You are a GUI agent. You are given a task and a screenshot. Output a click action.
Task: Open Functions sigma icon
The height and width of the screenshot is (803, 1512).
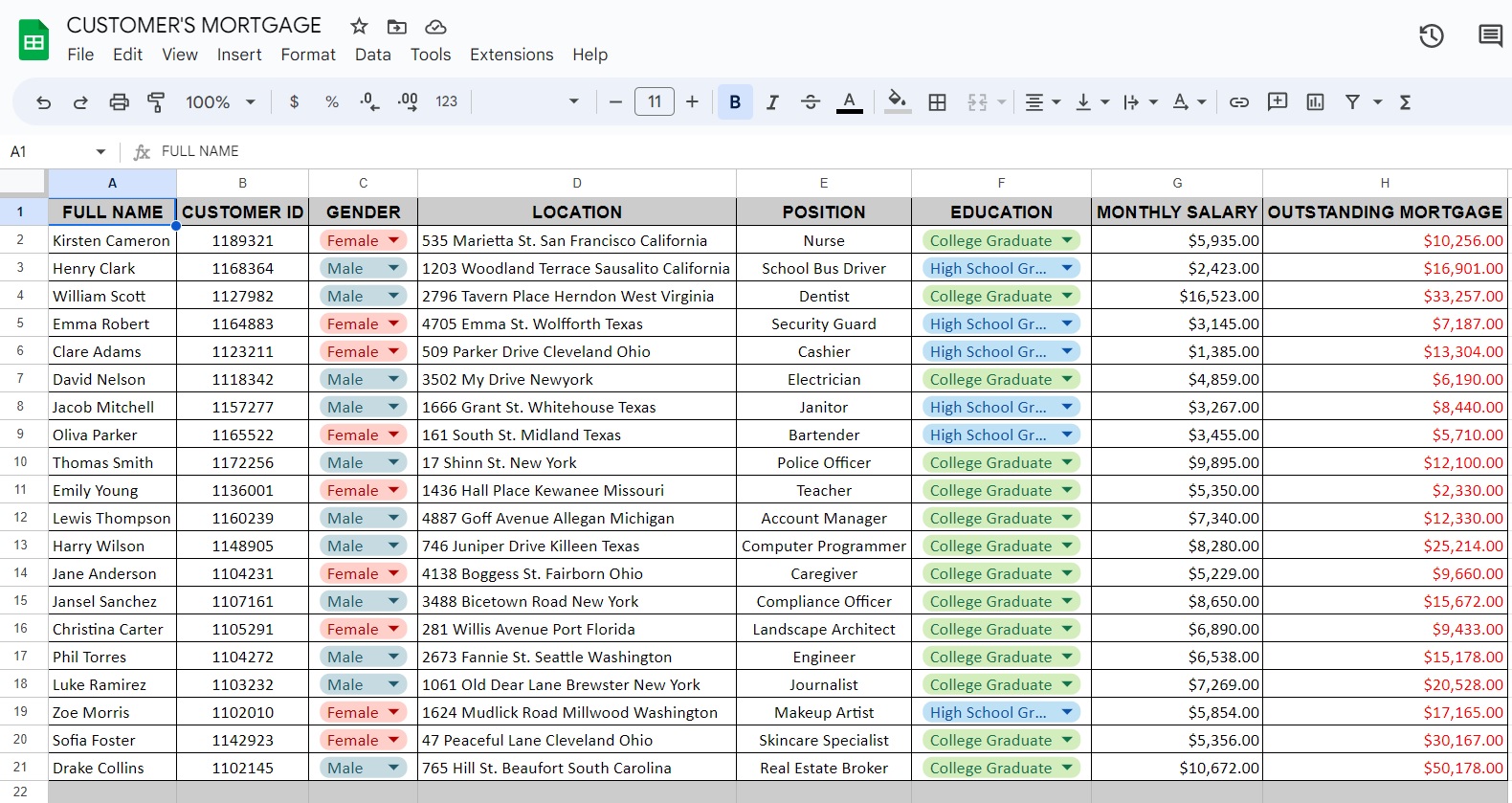[x=1406, y=102]
